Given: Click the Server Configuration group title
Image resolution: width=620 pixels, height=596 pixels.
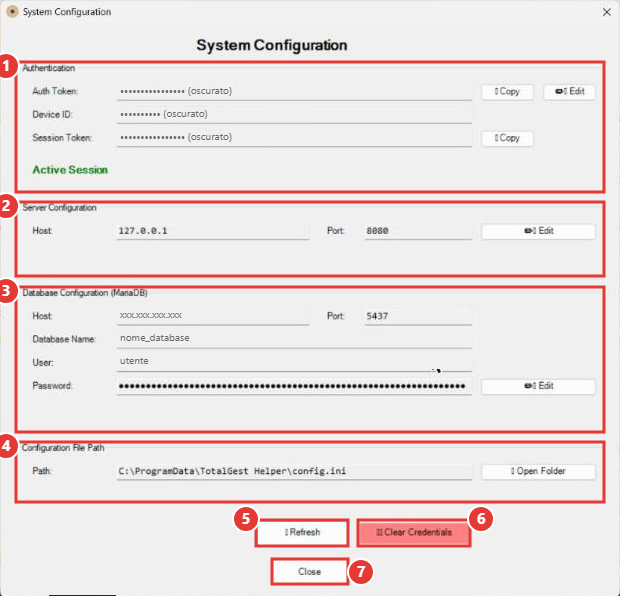Looking at the screenshot, I should tap(59, 208).
